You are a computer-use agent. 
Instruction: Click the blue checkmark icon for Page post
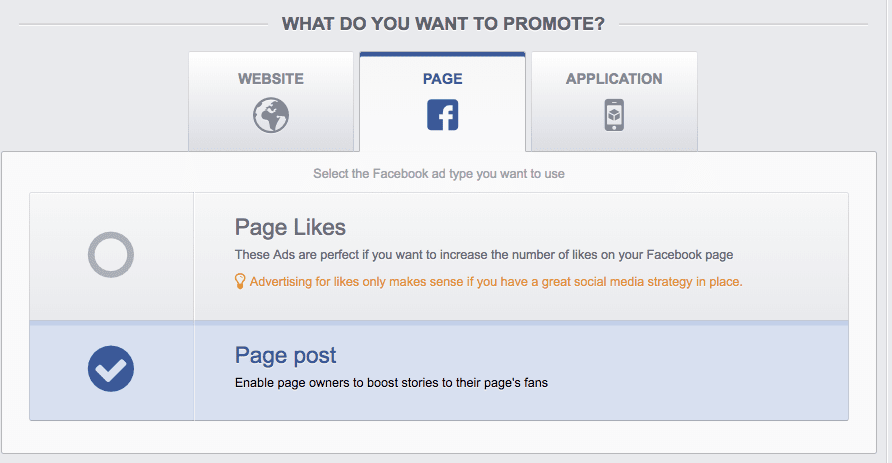click(111, 370)
